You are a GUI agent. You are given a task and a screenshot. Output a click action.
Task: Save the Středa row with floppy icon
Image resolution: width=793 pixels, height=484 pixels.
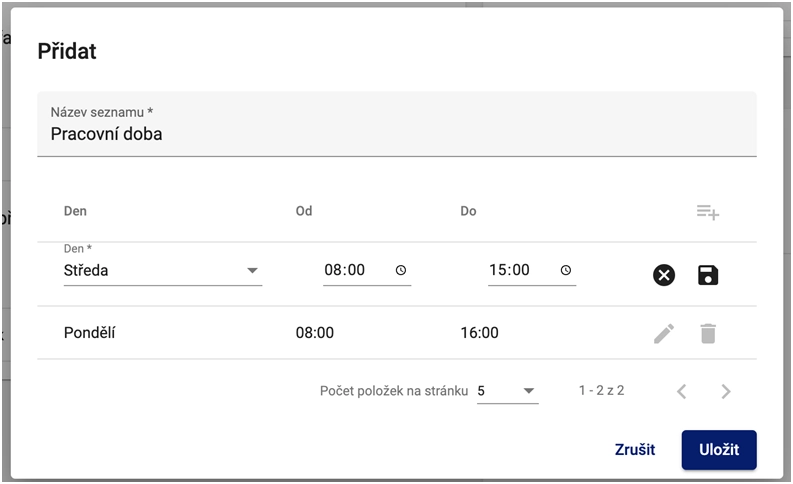coord(708,275)
